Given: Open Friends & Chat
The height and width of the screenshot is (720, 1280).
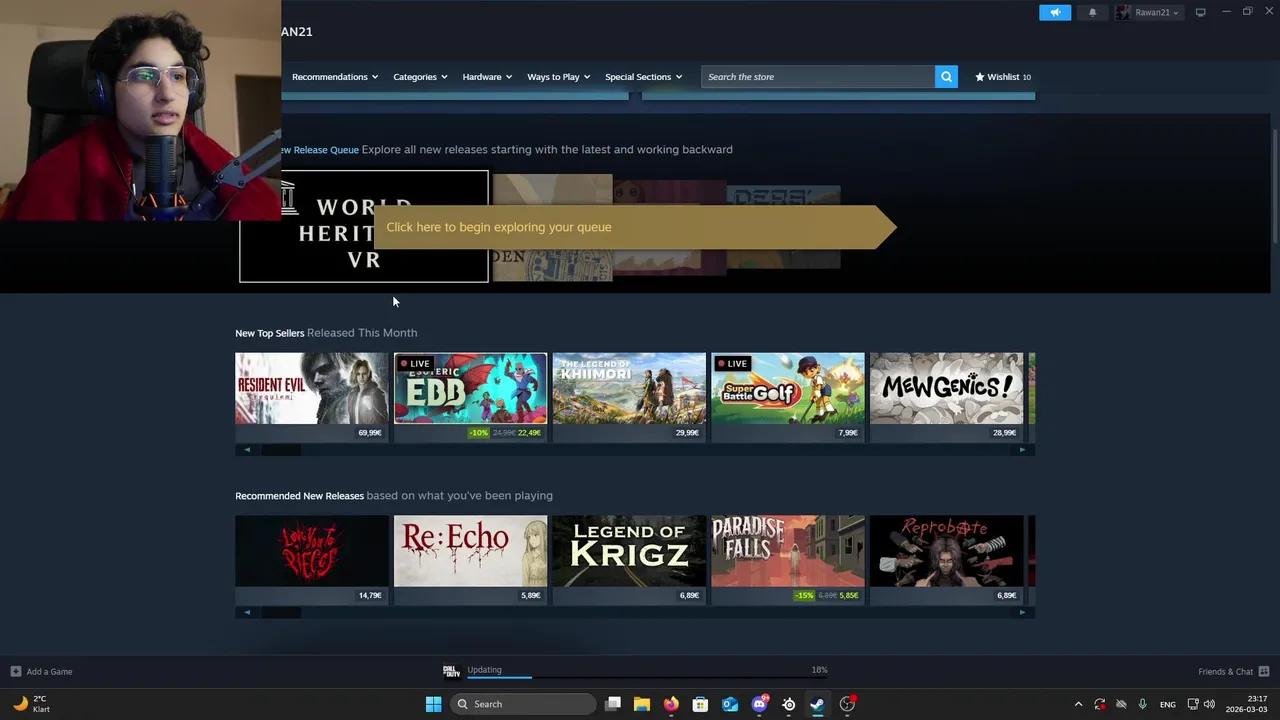Looking at the screenshot, I should tap(1233, 672).
